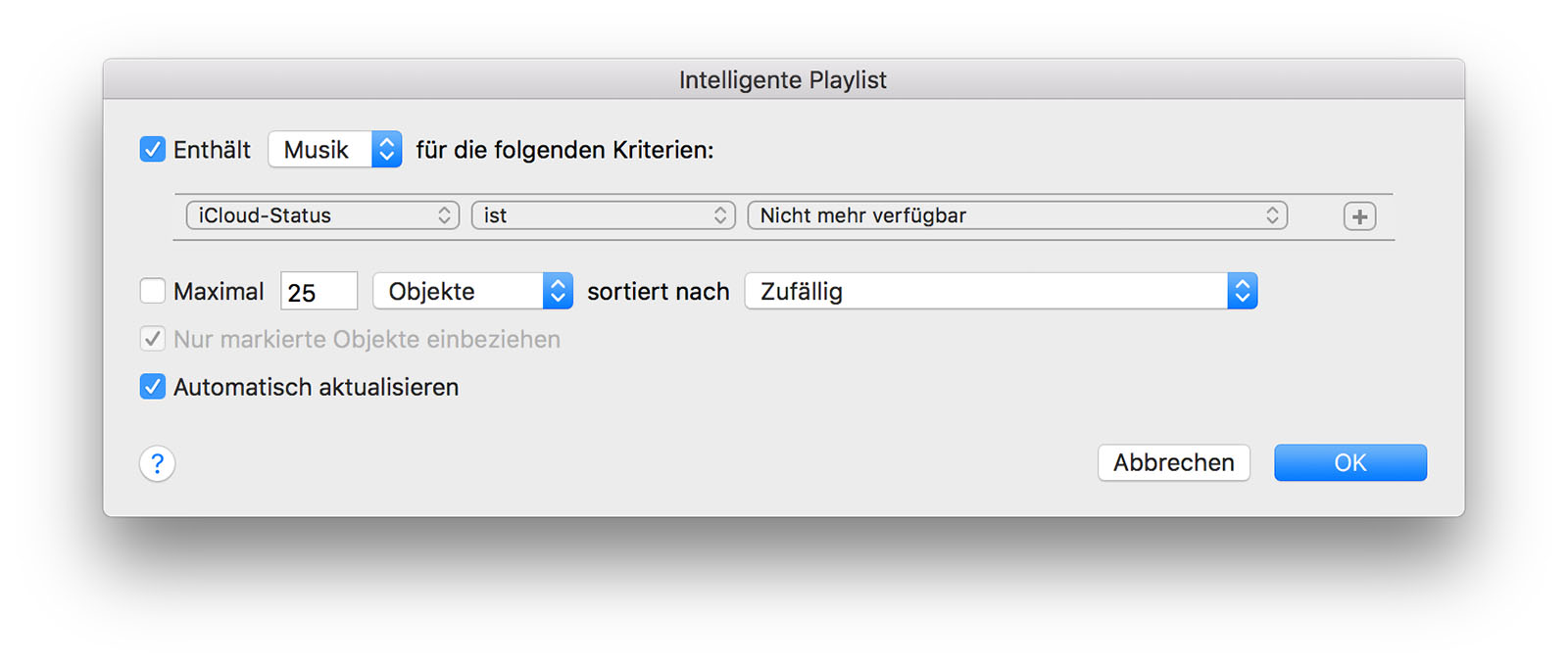Open the Musik media type dropdown

[335, 149]
